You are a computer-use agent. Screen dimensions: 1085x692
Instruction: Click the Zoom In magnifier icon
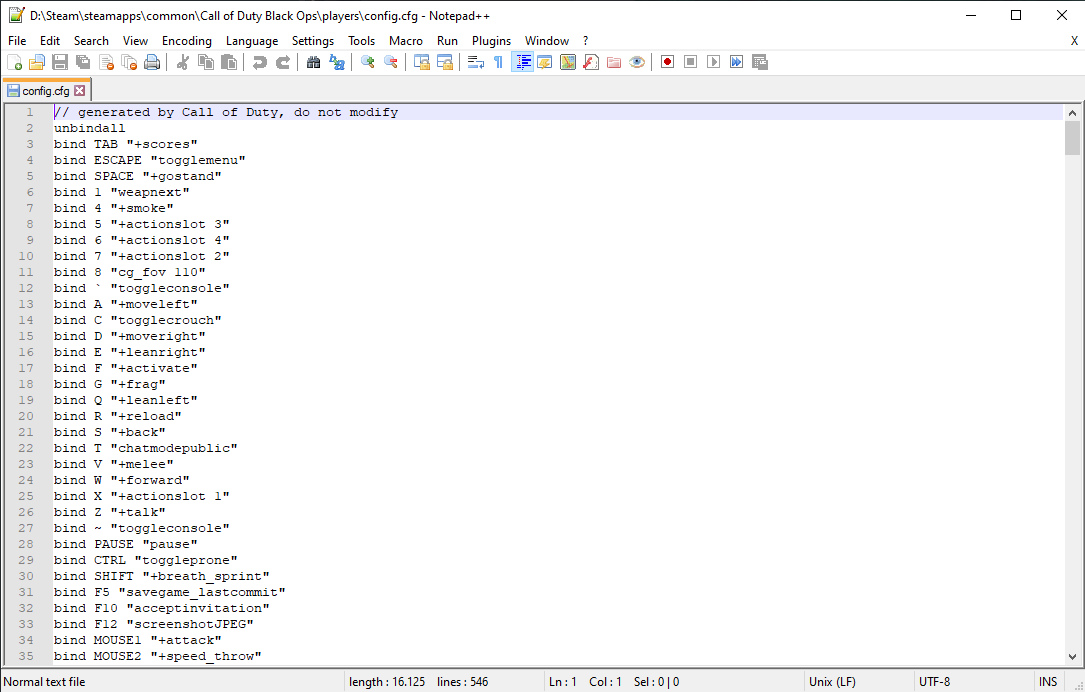click(367, 62)
